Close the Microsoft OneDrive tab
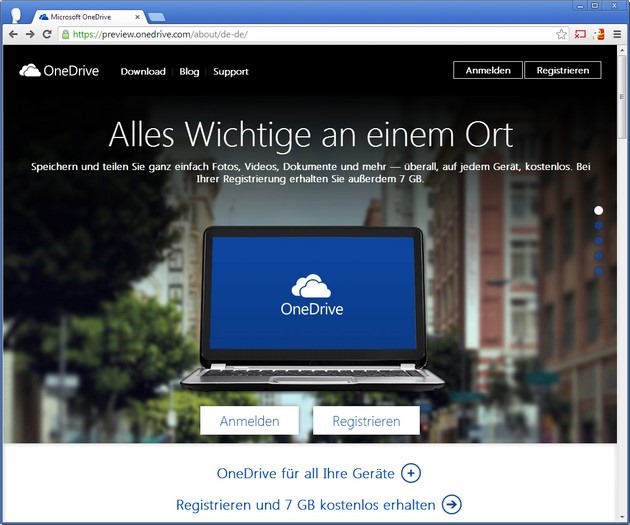 [137, 17]
